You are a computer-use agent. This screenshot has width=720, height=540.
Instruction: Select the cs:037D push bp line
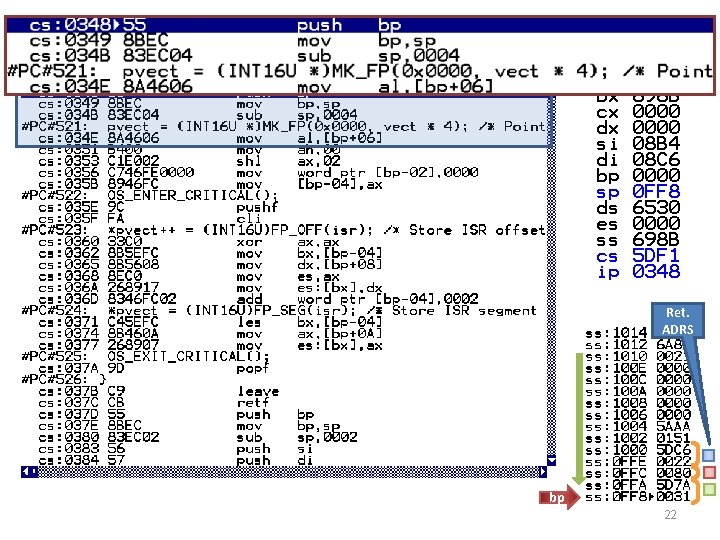tap(176, 414)
